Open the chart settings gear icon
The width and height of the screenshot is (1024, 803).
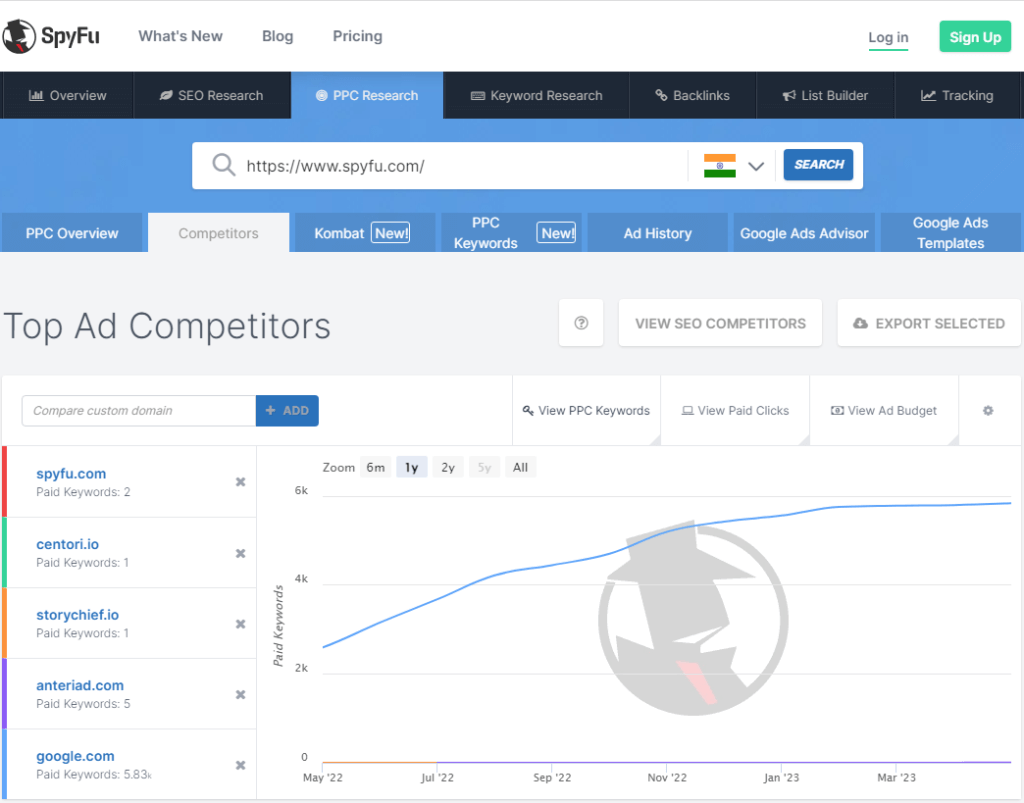[x=988, y=410]
